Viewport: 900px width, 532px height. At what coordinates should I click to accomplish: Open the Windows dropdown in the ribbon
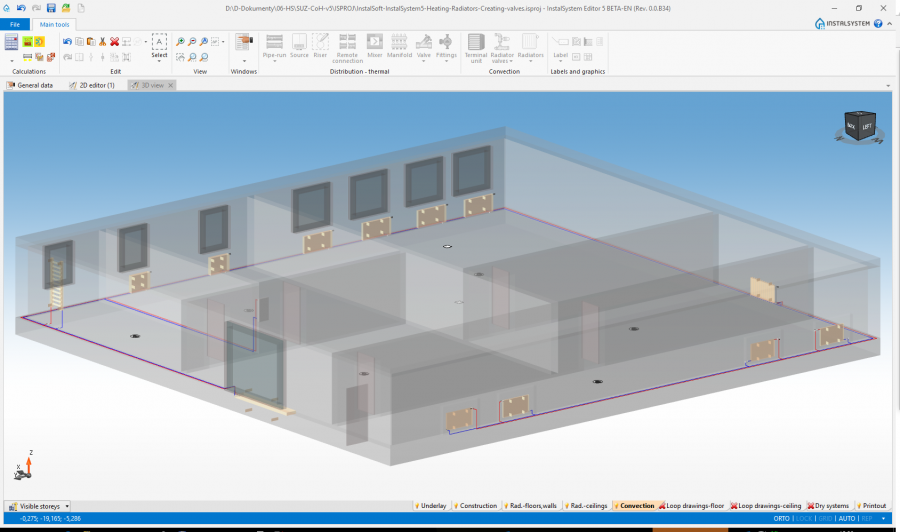(244, 47)
